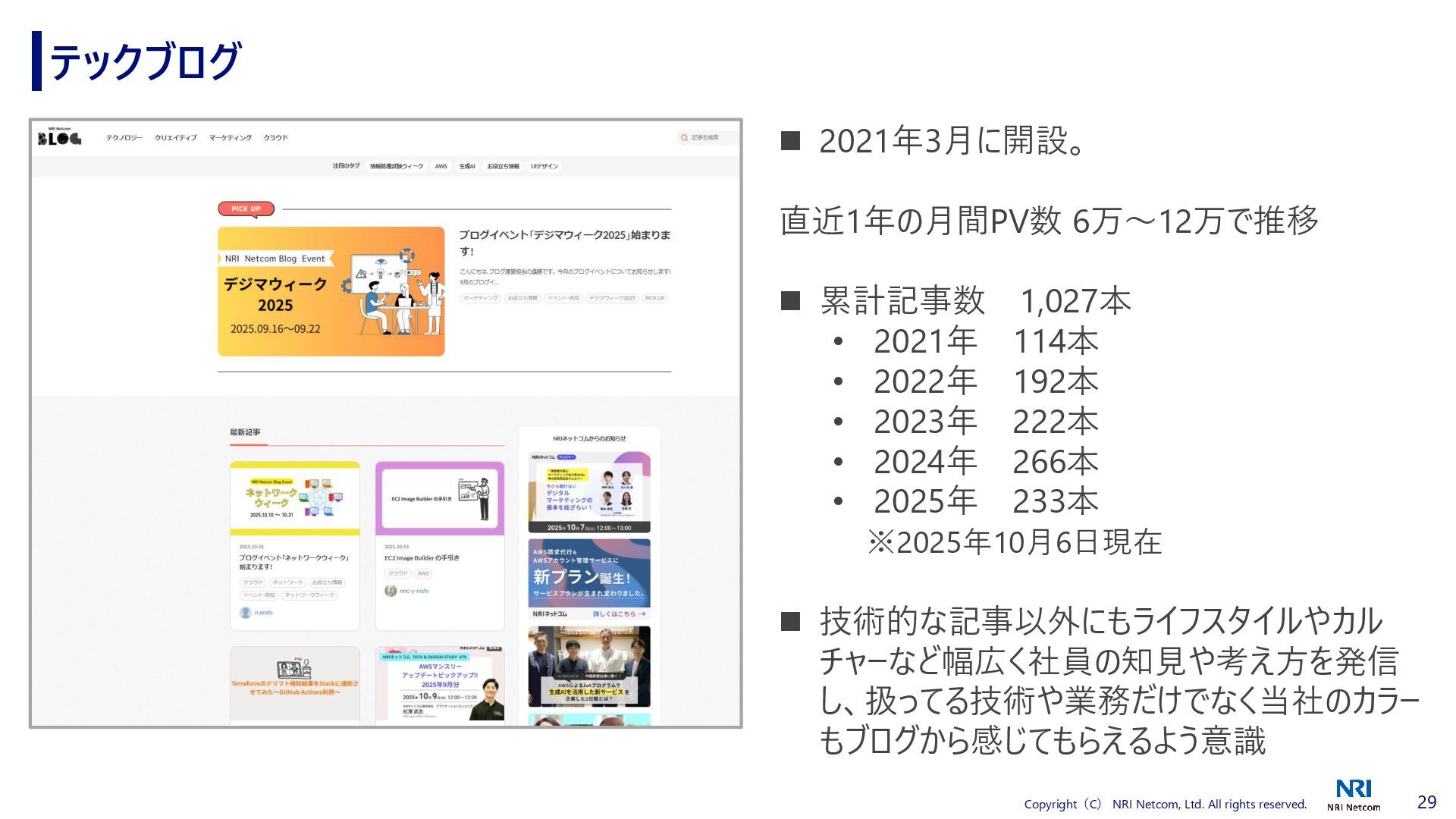This screenshot has width=1456, height=819.
Task: Open the EC2 Image Builder の手引き link
Action: tap(422, 558)
